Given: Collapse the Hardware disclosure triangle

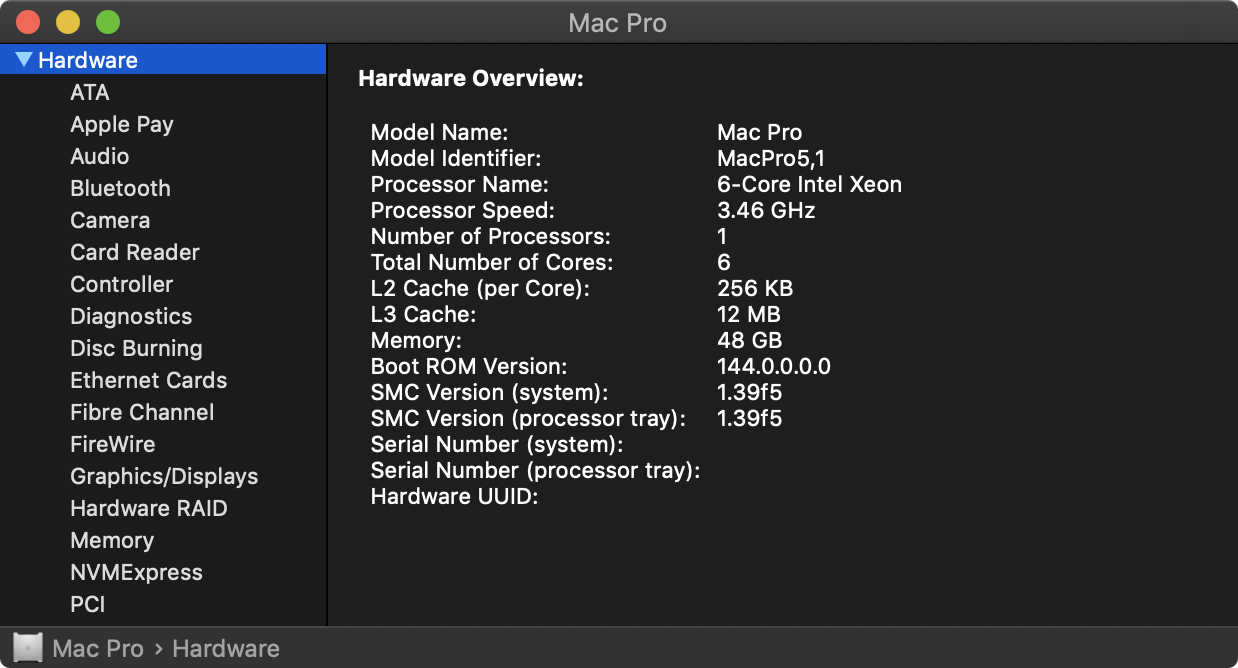Looking at the screenshot, I should click(24, 60).
